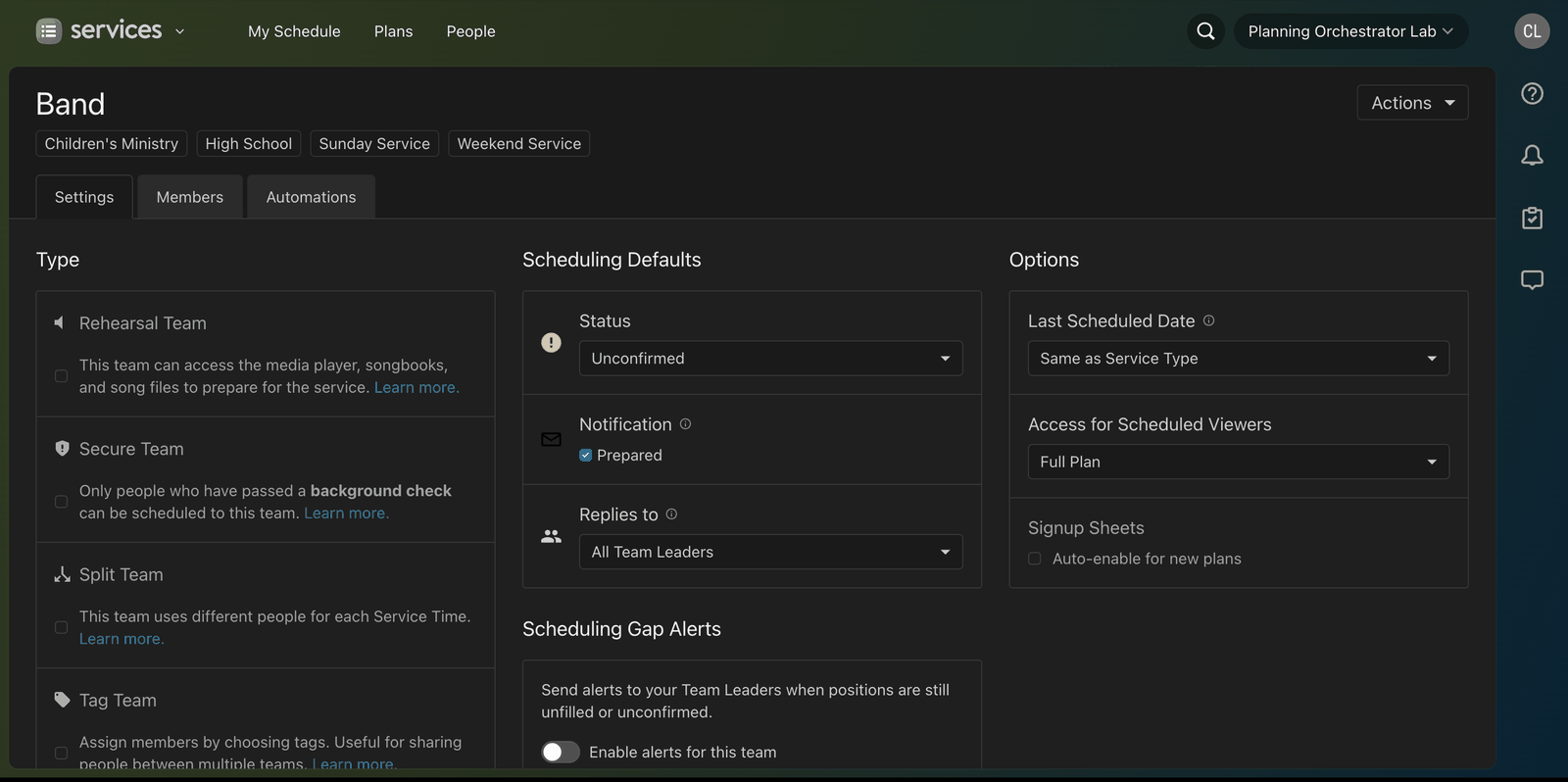Click info icon beside Notification label
This screenshot has width=1568, height=782.
(x=685, y=424)
